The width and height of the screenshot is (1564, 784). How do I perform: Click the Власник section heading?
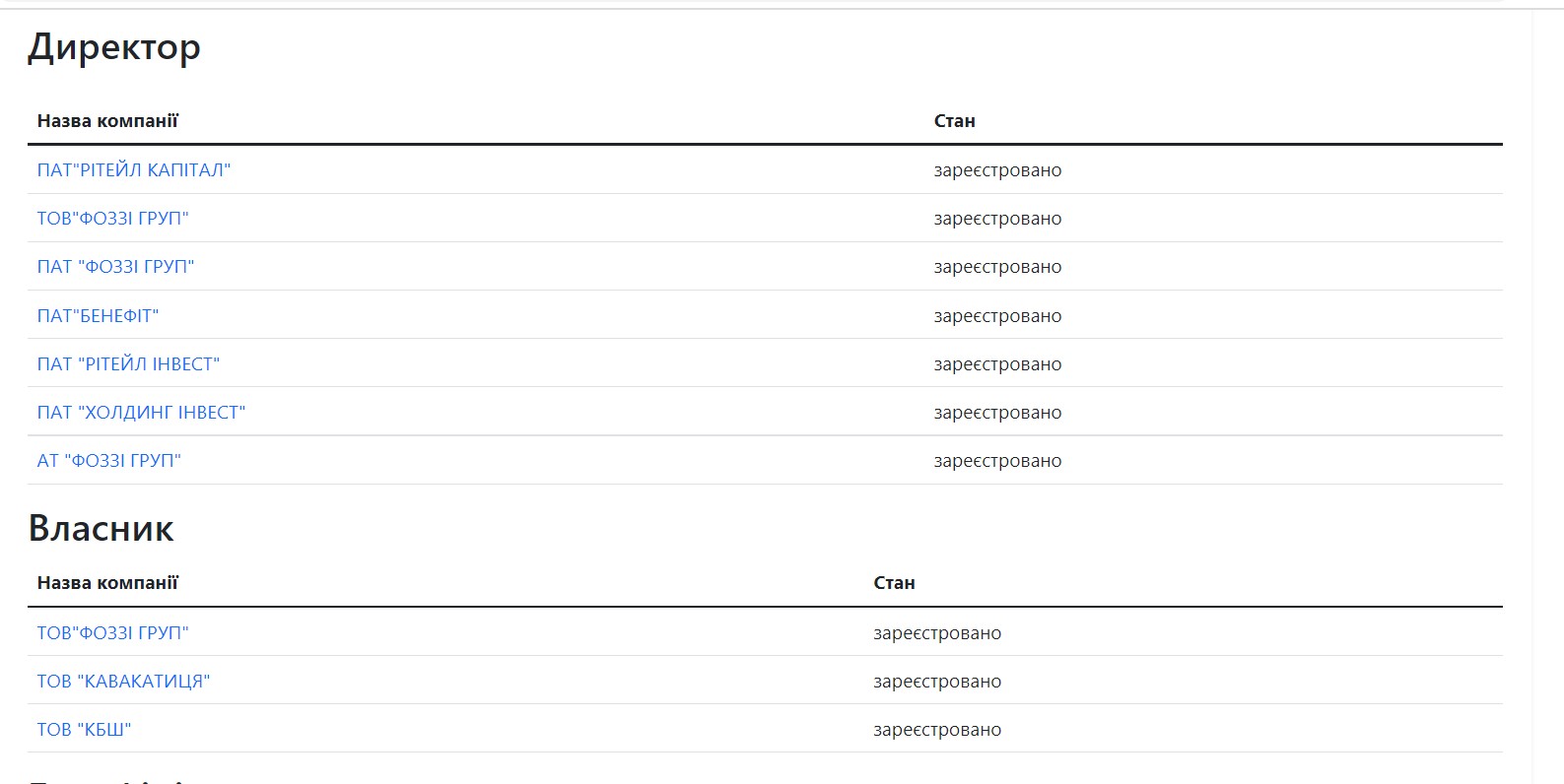click(x=101, y=529)
